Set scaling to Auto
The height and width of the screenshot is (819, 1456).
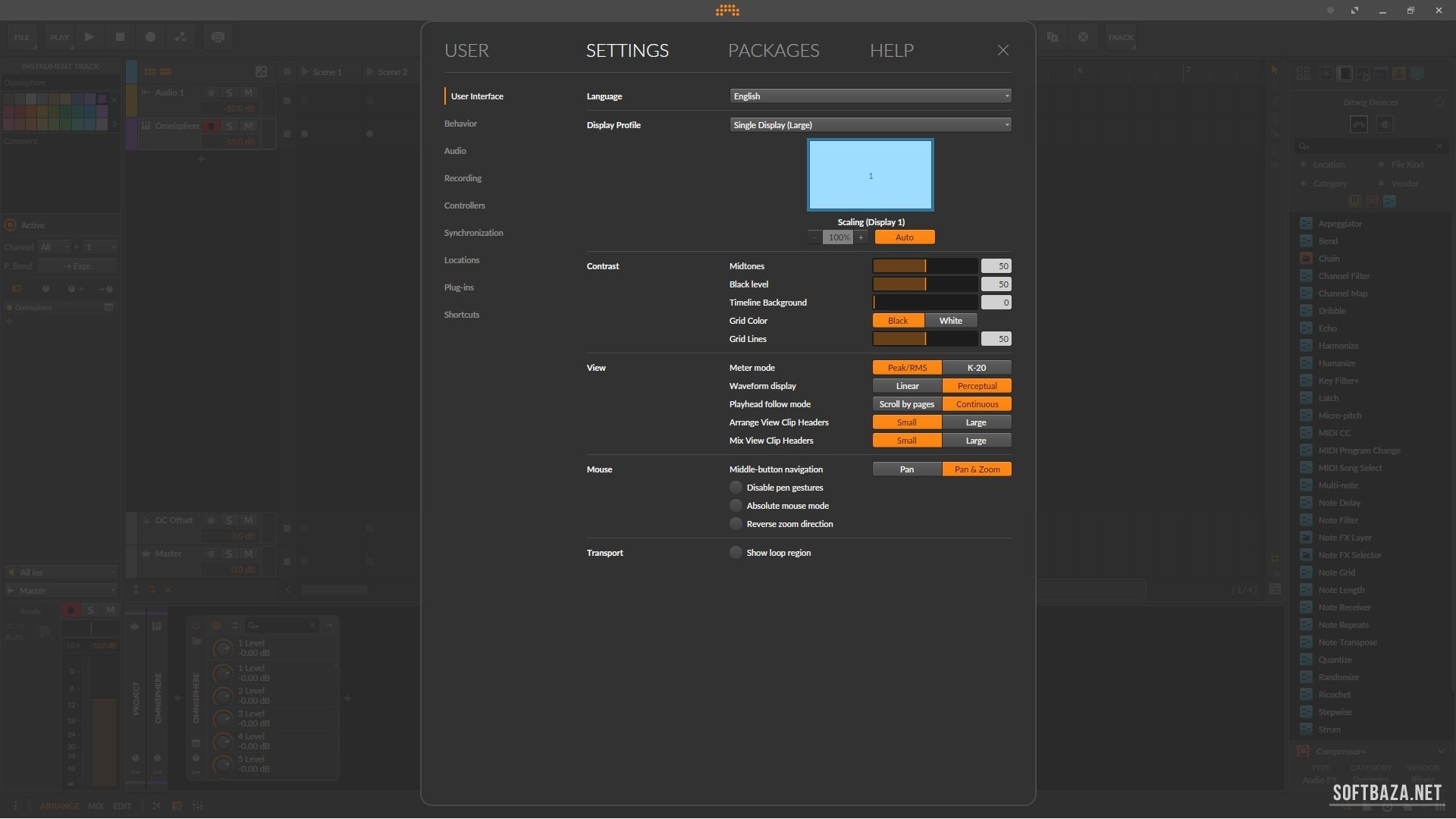coord(904,237)
